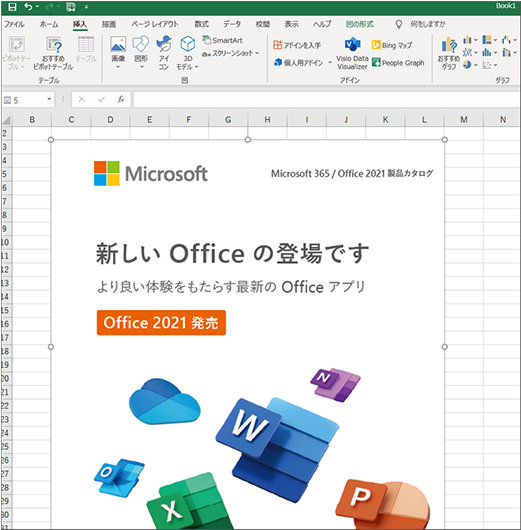
Task: Open the Customize Quick Access Toolbar arrow
Action: (86, 7)
